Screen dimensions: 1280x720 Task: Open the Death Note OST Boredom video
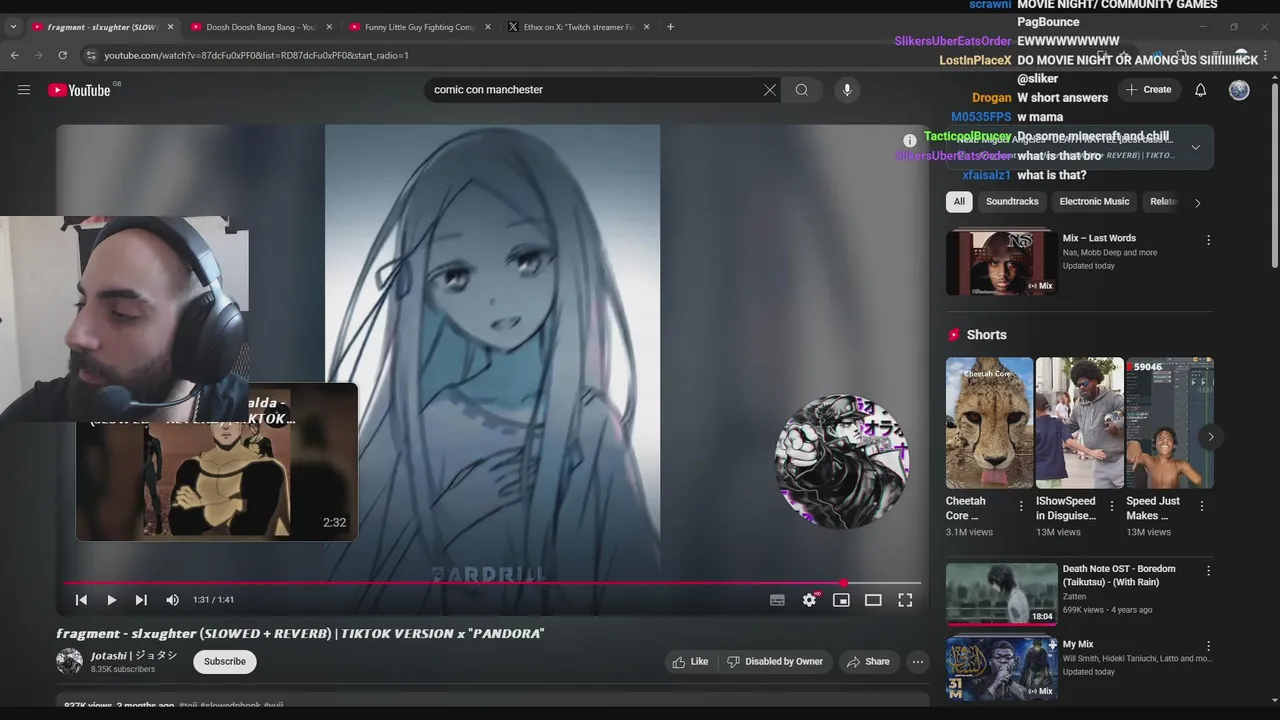point(1001,594)
